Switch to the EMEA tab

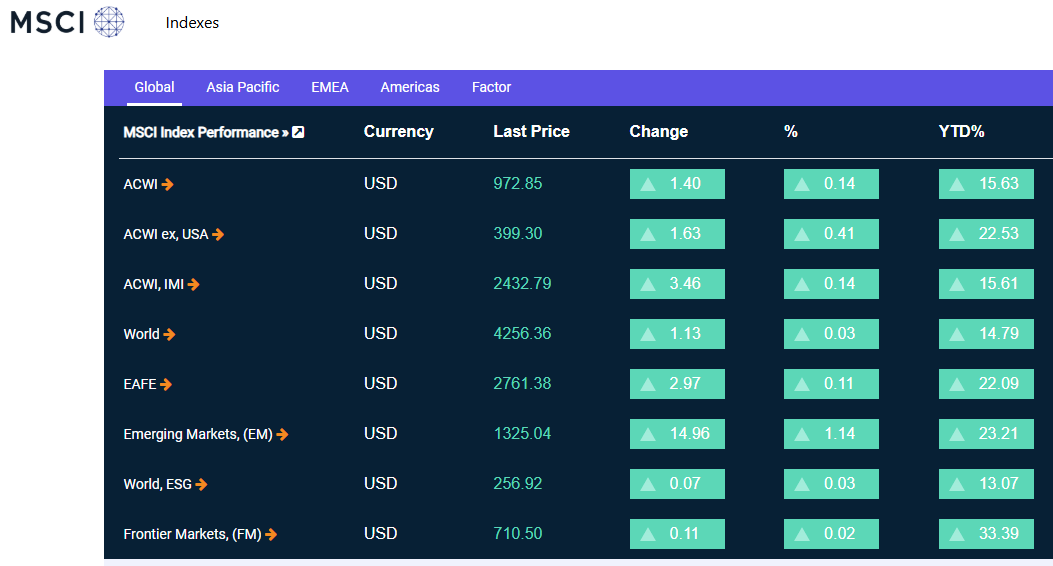[330, 87]
